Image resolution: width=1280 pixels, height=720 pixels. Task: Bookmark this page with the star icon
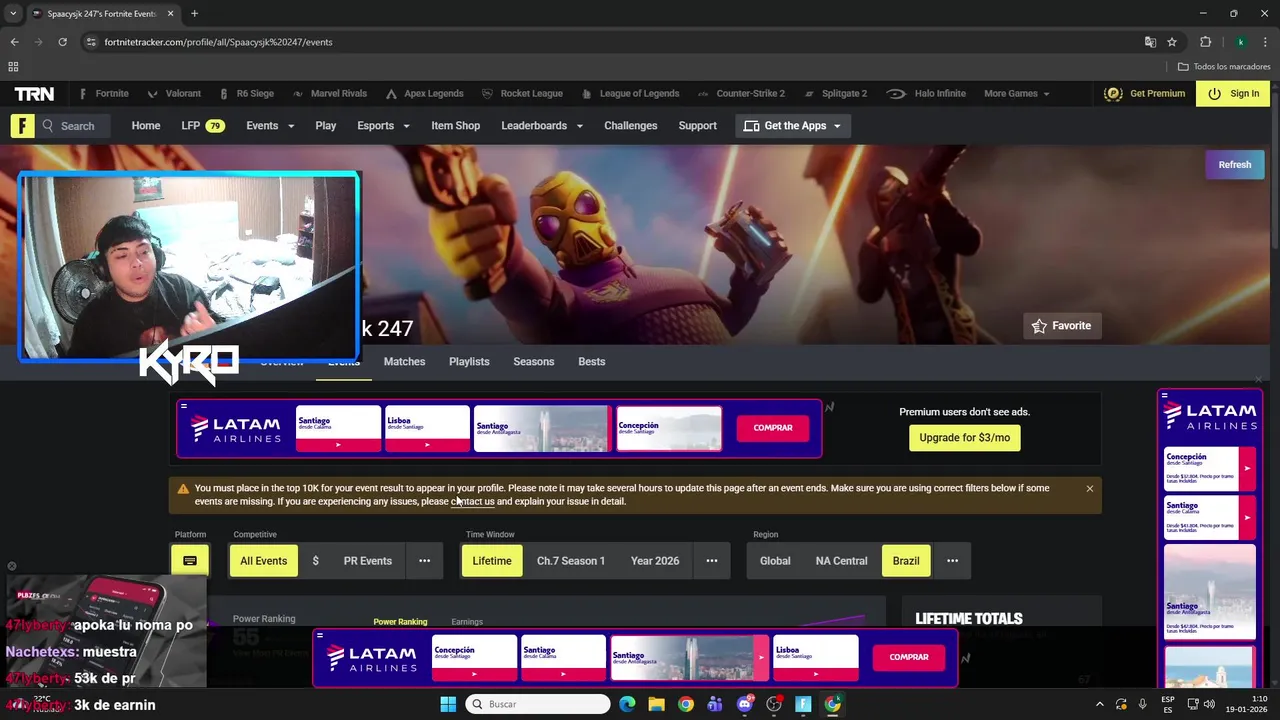pos(1172,42)
